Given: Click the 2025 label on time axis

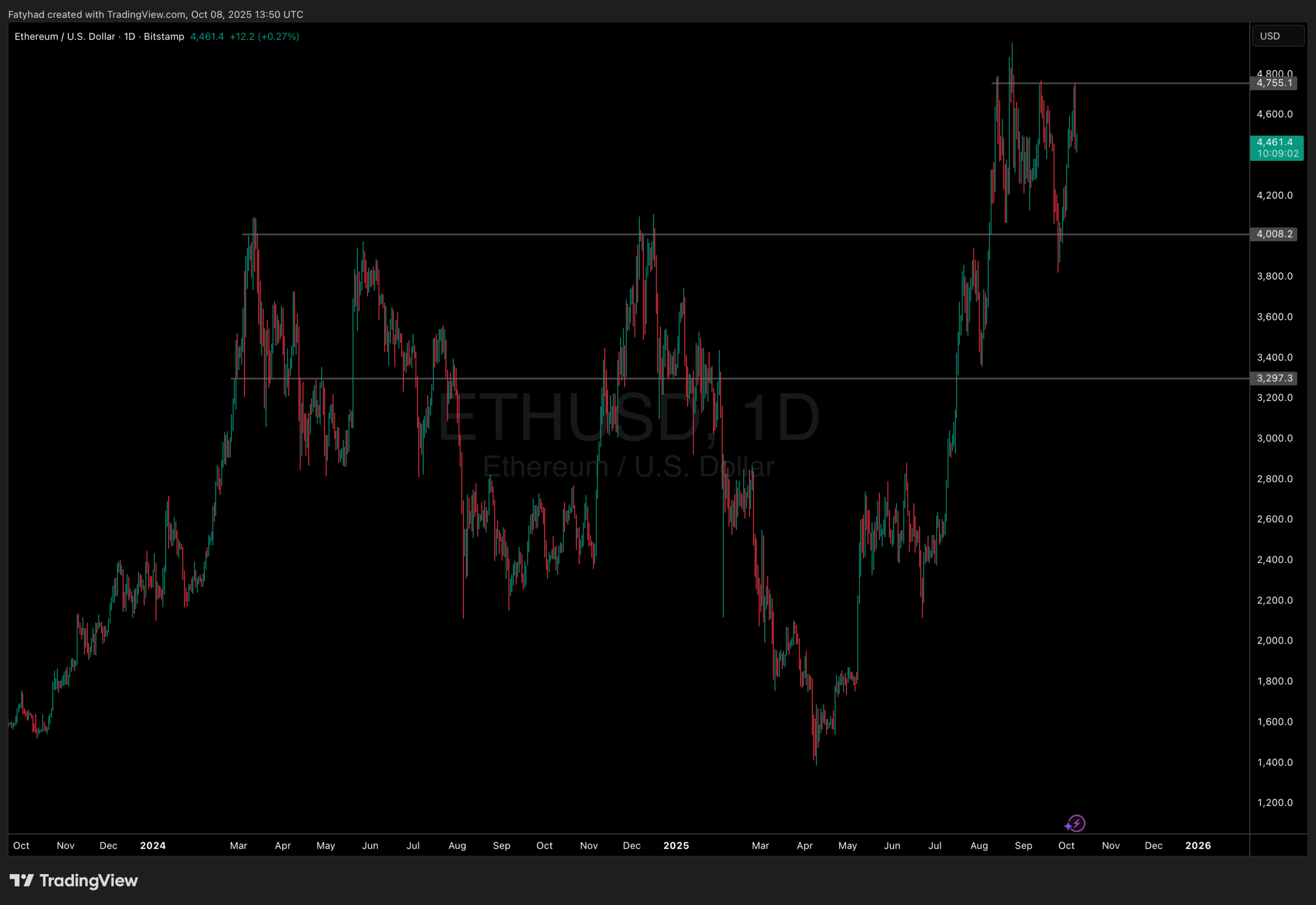Looking at the screenshot, I should pyautogui.click(x=676, y=845).
